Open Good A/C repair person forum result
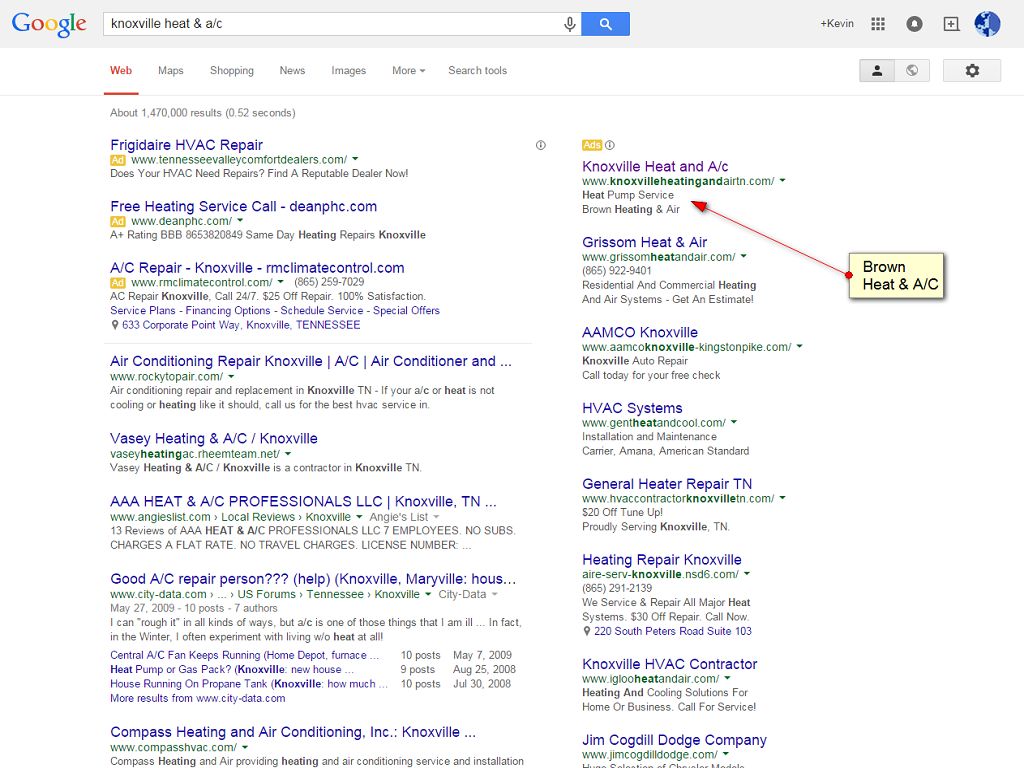Screen dimensions: 1024x768 313,579
